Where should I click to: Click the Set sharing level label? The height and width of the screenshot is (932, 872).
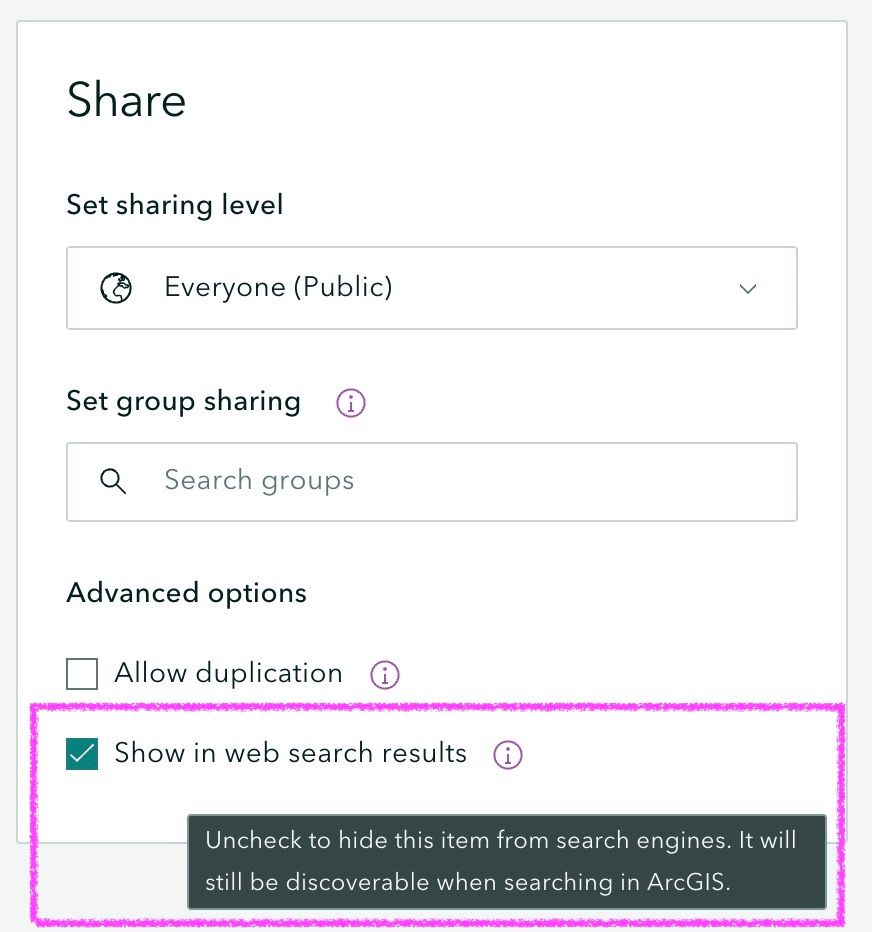pos(175,205)
